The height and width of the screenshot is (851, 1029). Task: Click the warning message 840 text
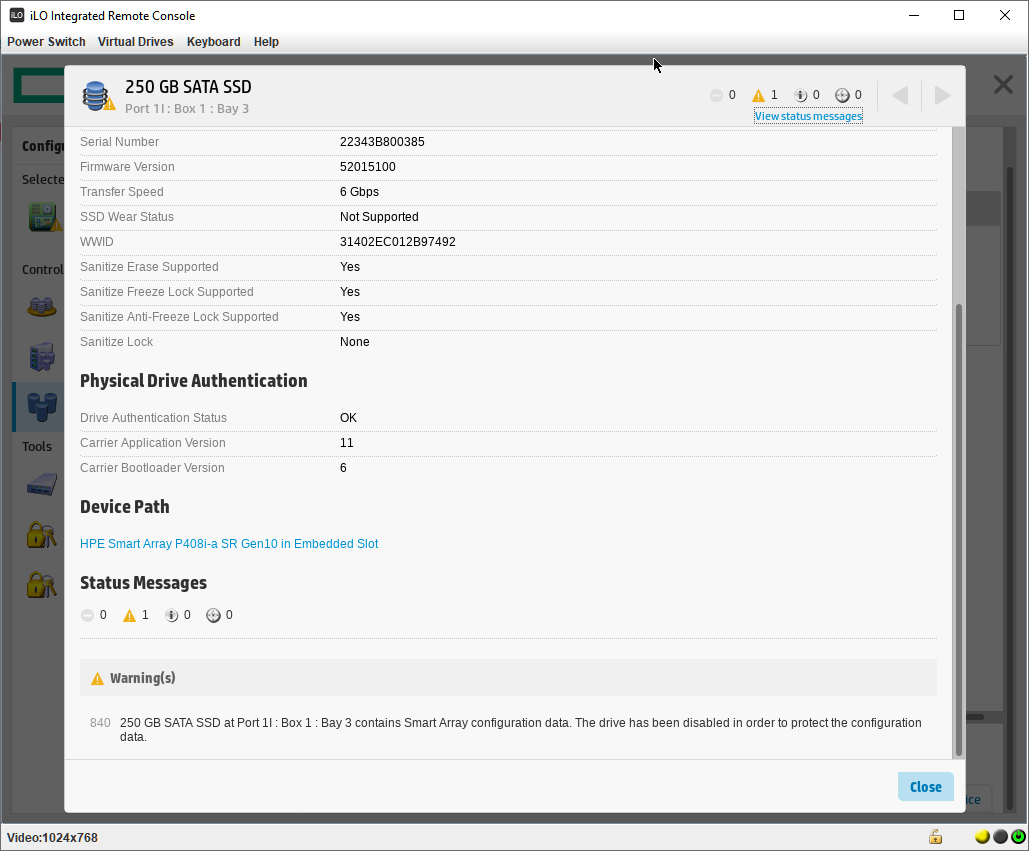pyautogui.click(x=520, y=730)
